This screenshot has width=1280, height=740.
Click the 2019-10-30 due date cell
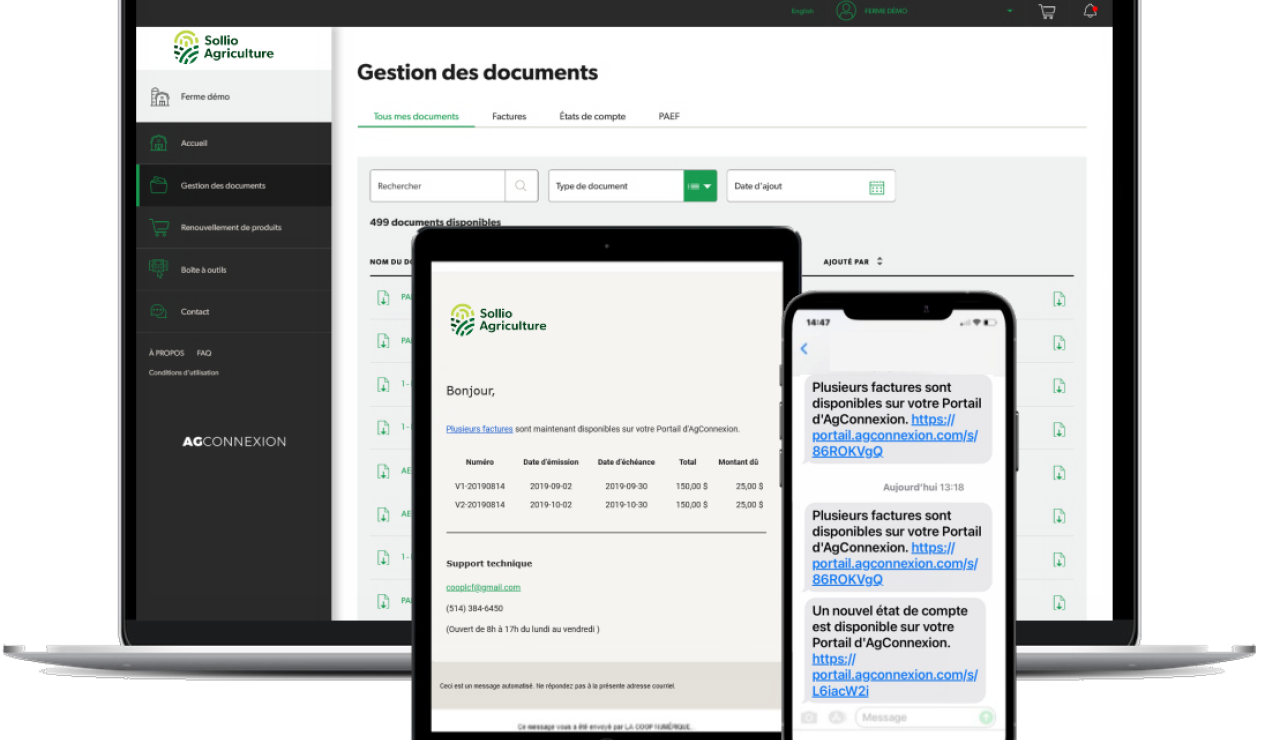tap(627, 505)
